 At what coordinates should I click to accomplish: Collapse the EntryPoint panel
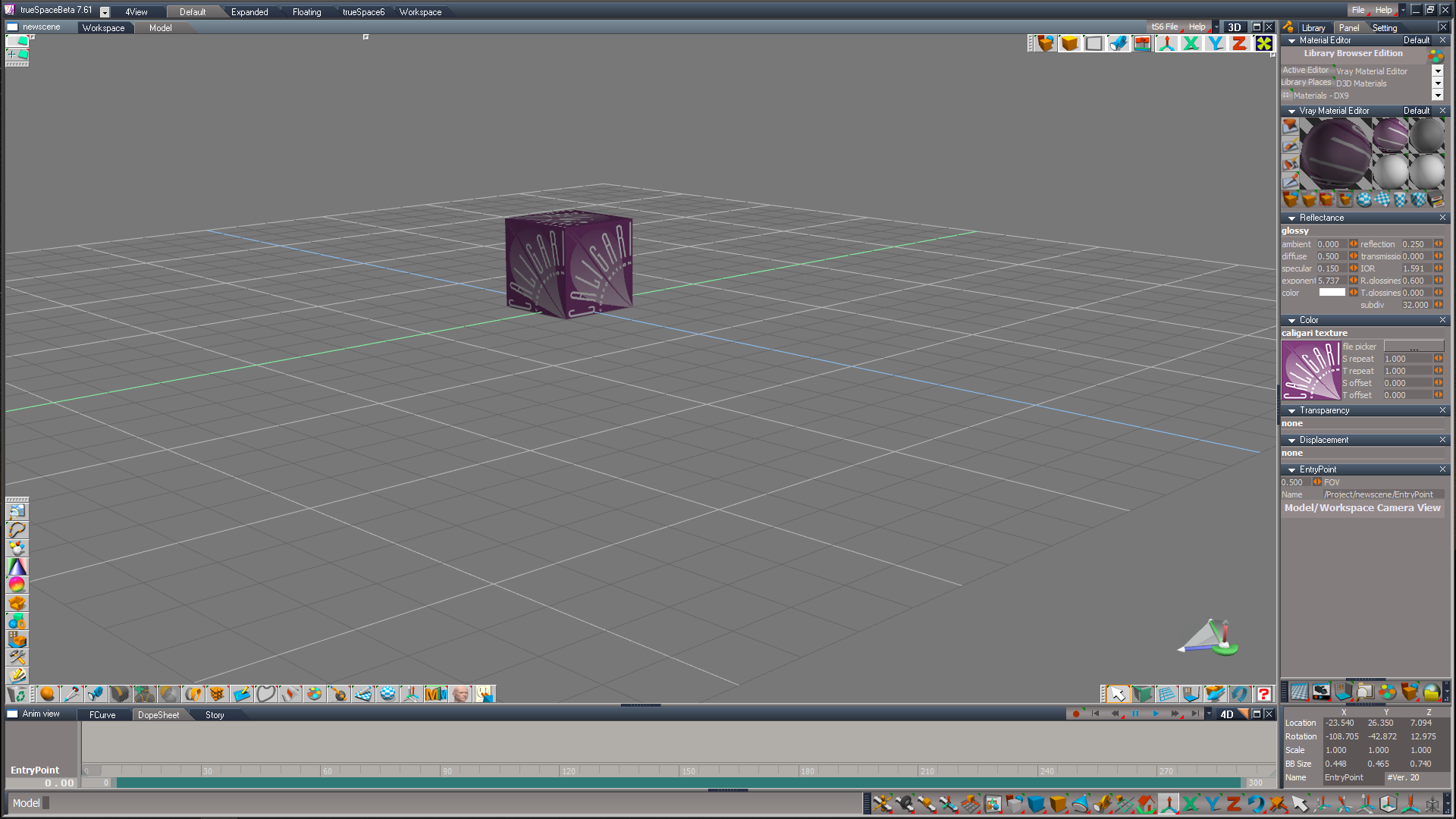1291,470
